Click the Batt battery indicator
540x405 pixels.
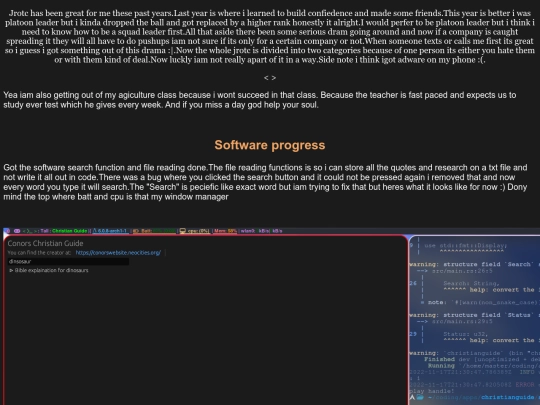point(154,231)
